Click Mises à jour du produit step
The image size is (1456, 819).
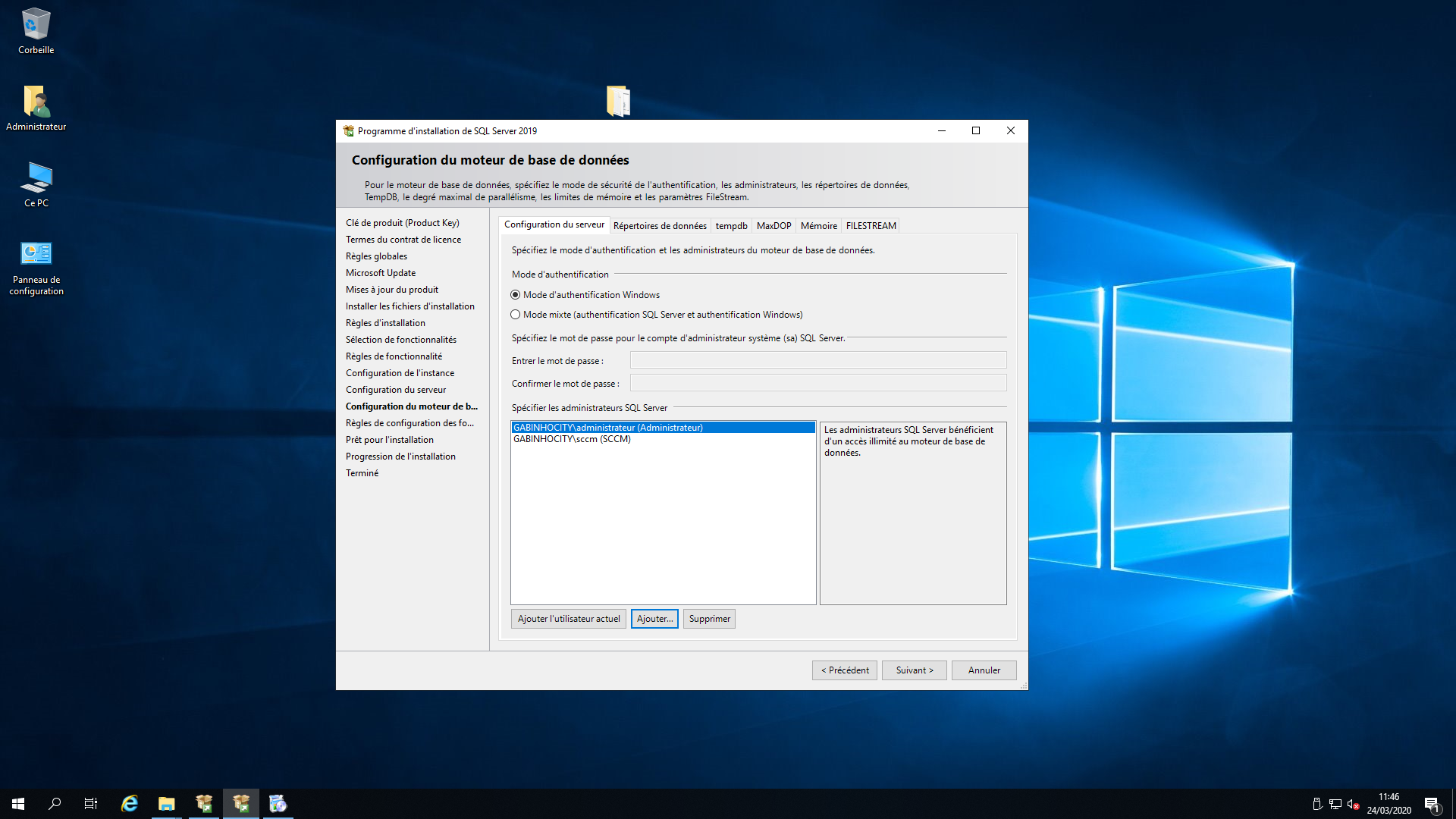[x=392, y=290]
